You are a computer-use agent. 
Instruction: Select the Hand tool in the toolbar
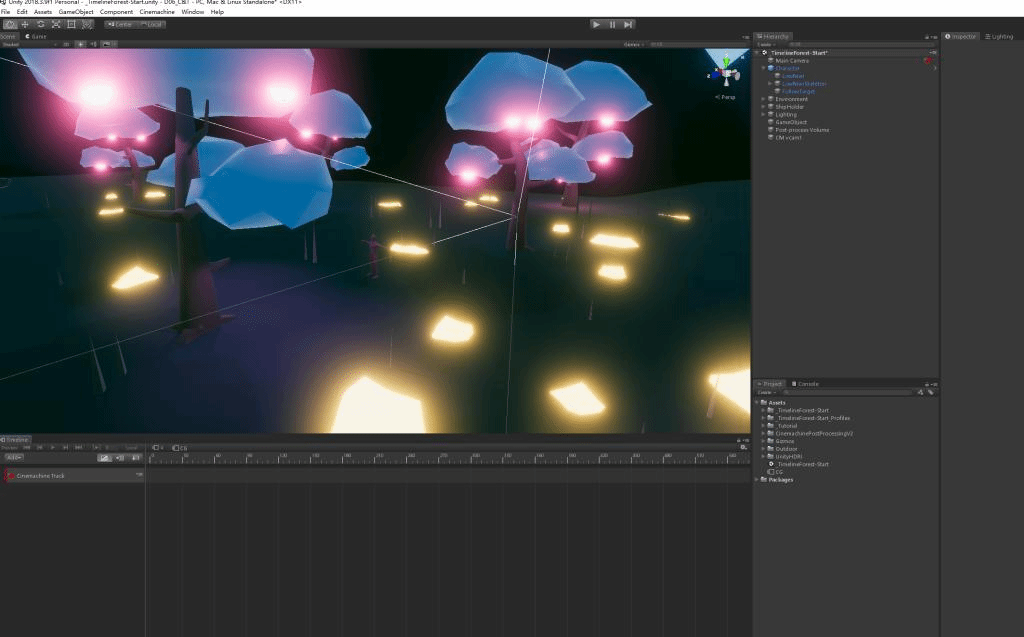coord(9,23)
